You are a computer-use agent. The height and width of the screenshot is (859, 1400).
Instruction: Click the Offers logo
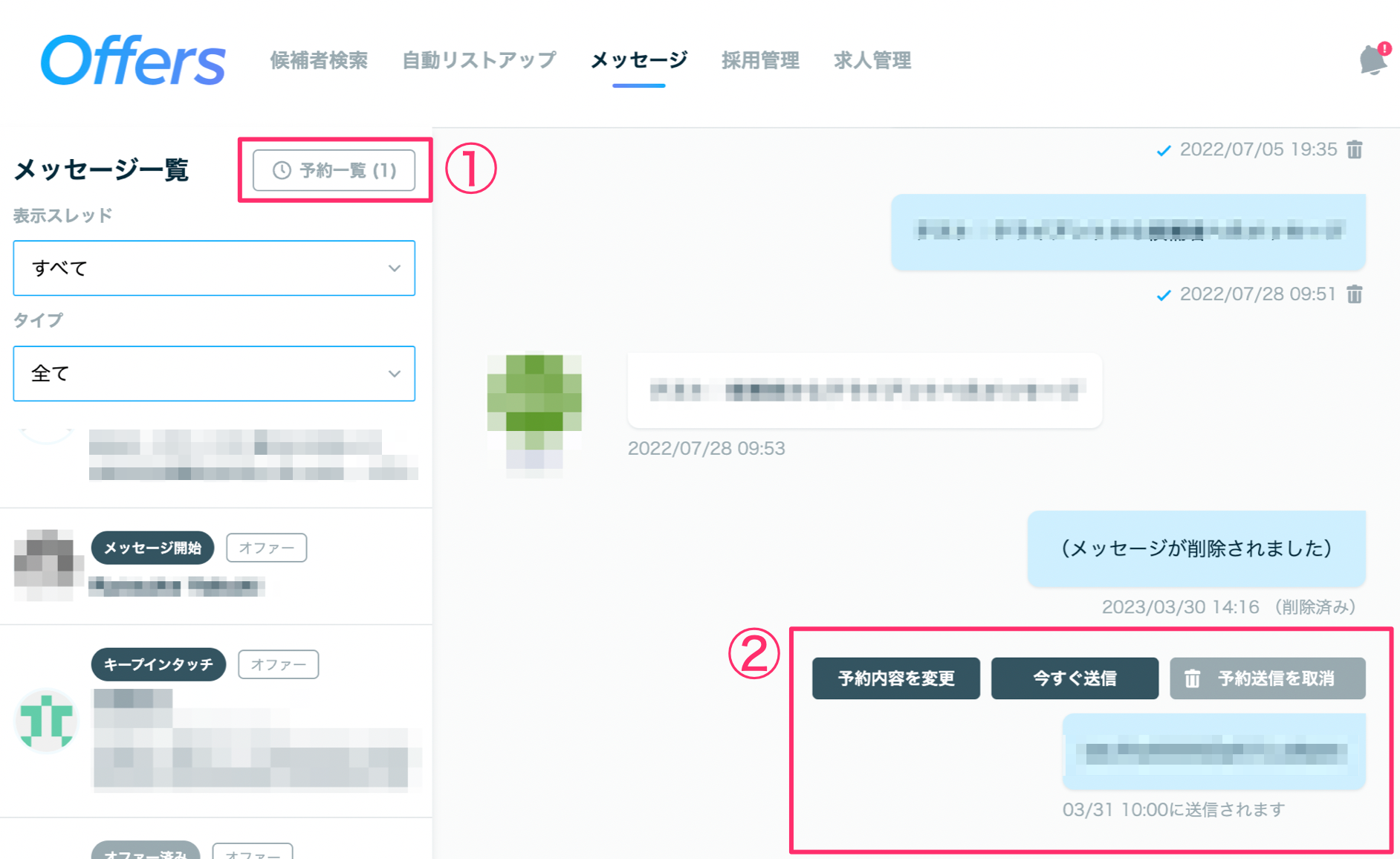click(x=133, y=60)
